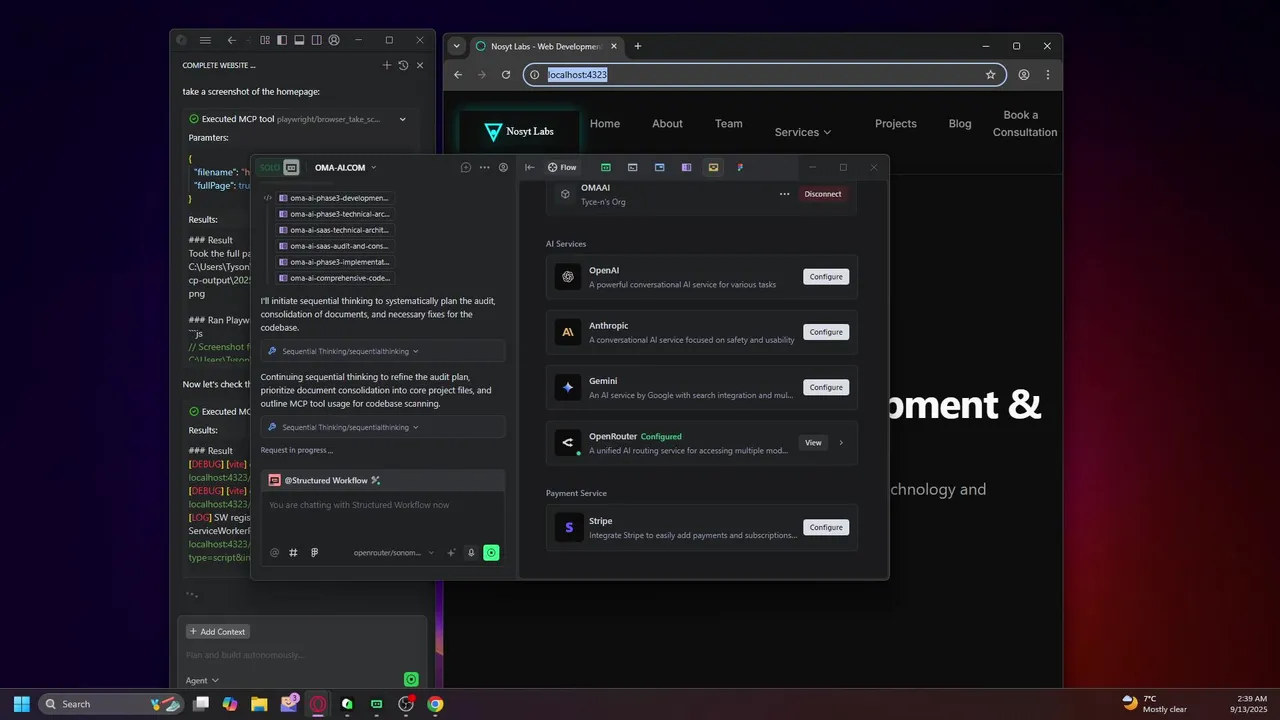Open the About link on Nosyt Labs site
The image size is (1280, 720).
pyautogui.click(x=667, y=124)
